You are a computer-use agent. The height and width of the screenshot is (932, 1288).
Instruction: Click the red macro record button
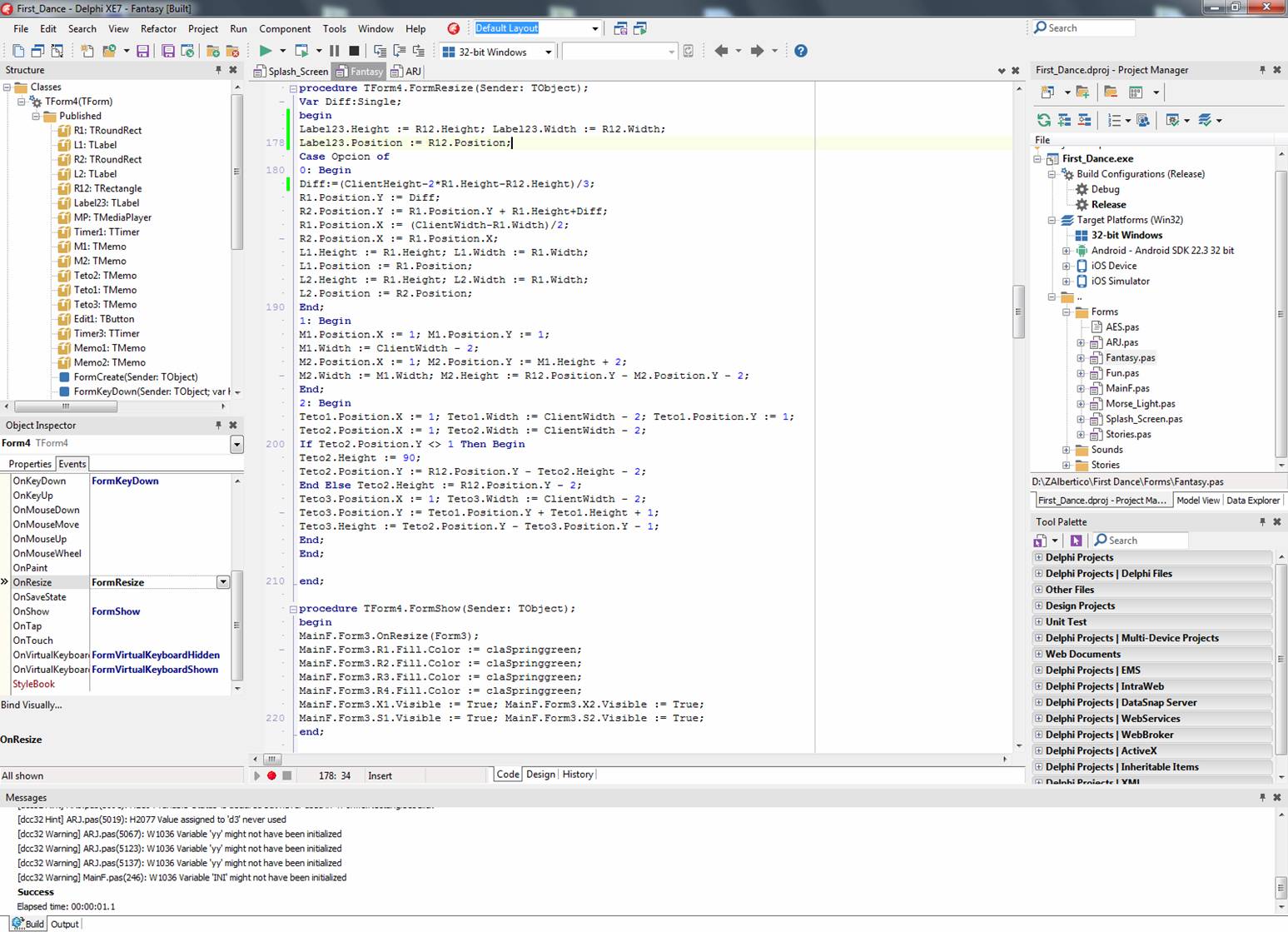coord(271,775)
